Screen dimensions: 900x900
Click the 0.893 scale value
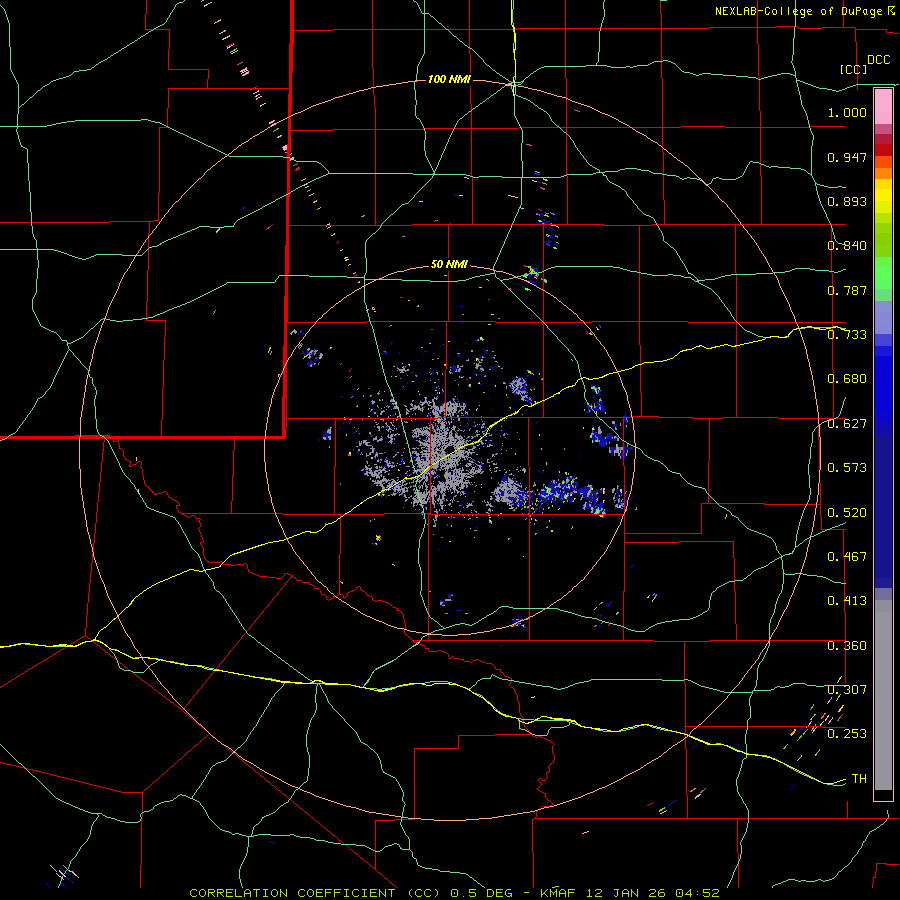[x=847, y=201]
